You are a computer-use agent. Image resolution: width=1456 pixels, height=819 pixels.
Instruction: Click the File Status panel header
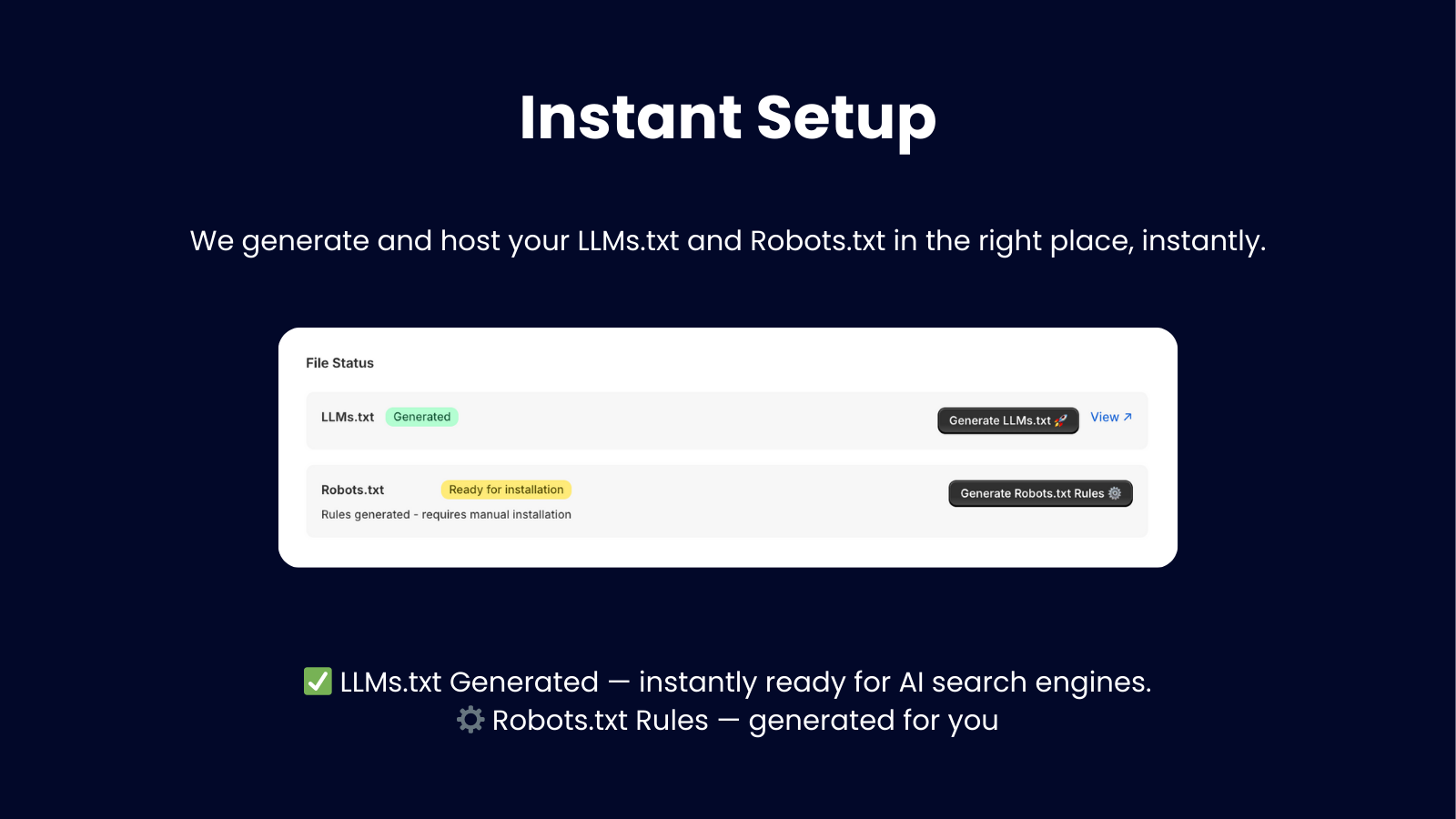(340, 362)
